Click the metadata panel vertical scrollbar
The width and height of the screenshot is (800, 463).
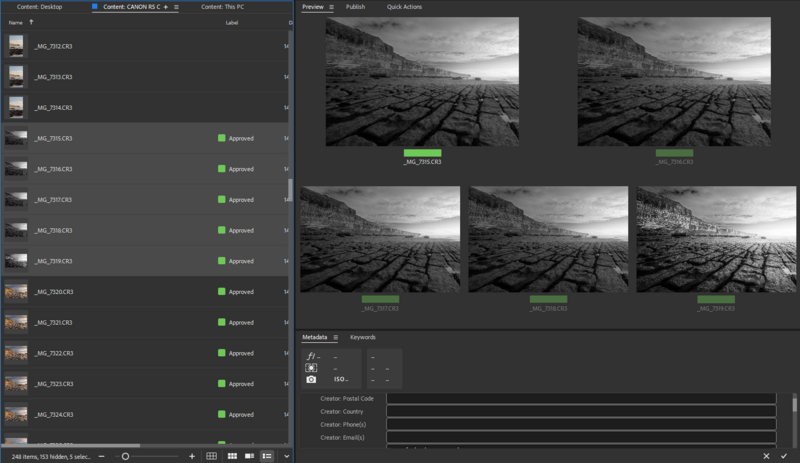click(x=794, y=405)
